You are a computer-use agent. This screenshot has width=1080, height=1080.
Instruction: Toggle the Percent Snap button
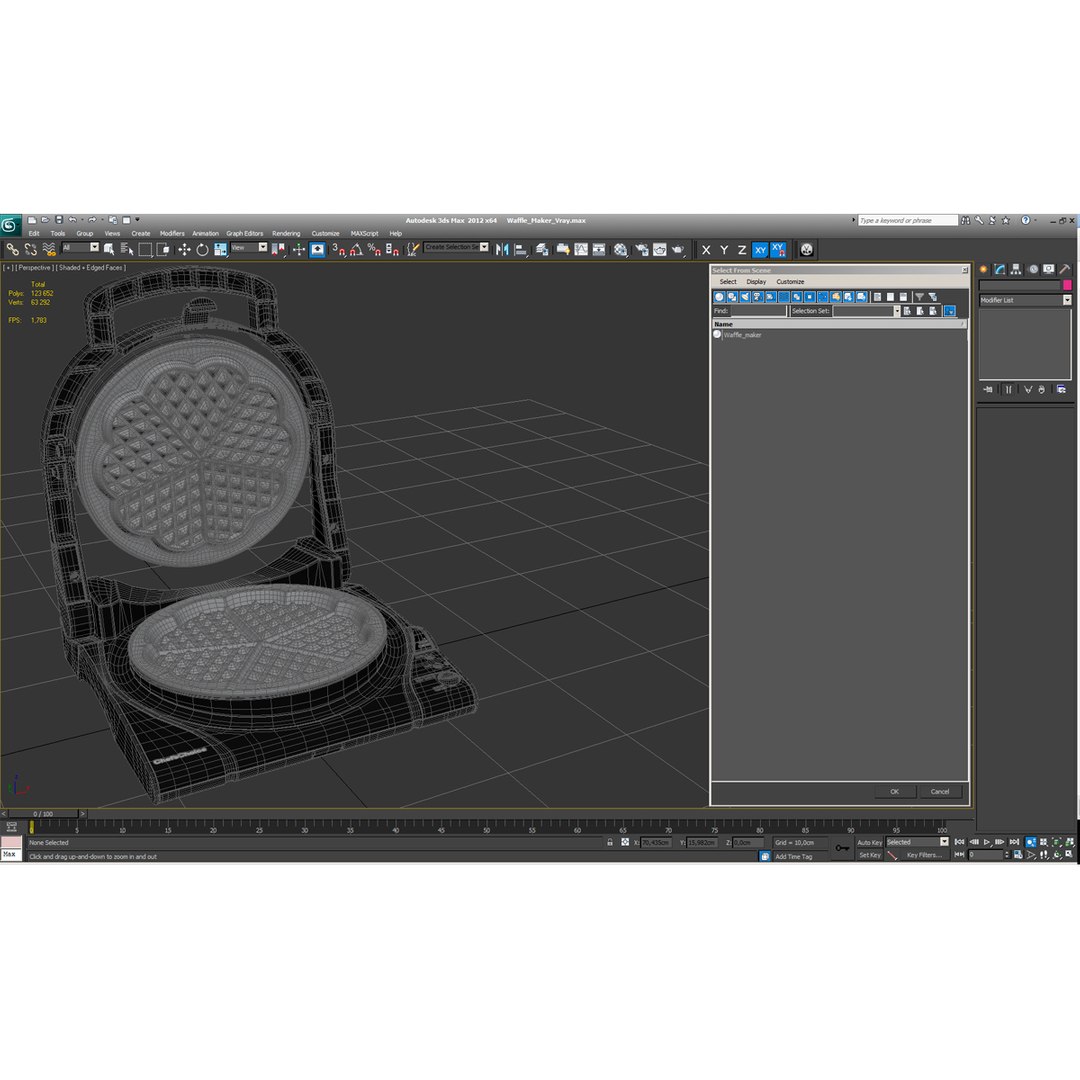pos(374,249)
